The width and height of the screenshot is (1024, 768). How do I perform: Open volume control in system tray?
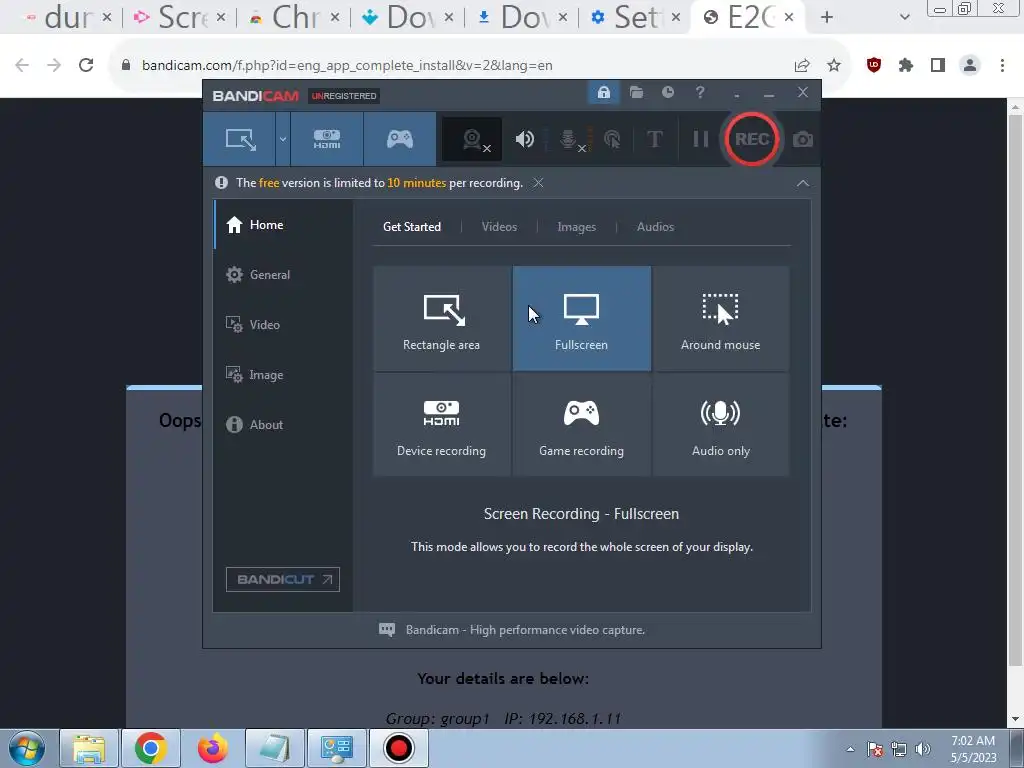tap(923, 749)
